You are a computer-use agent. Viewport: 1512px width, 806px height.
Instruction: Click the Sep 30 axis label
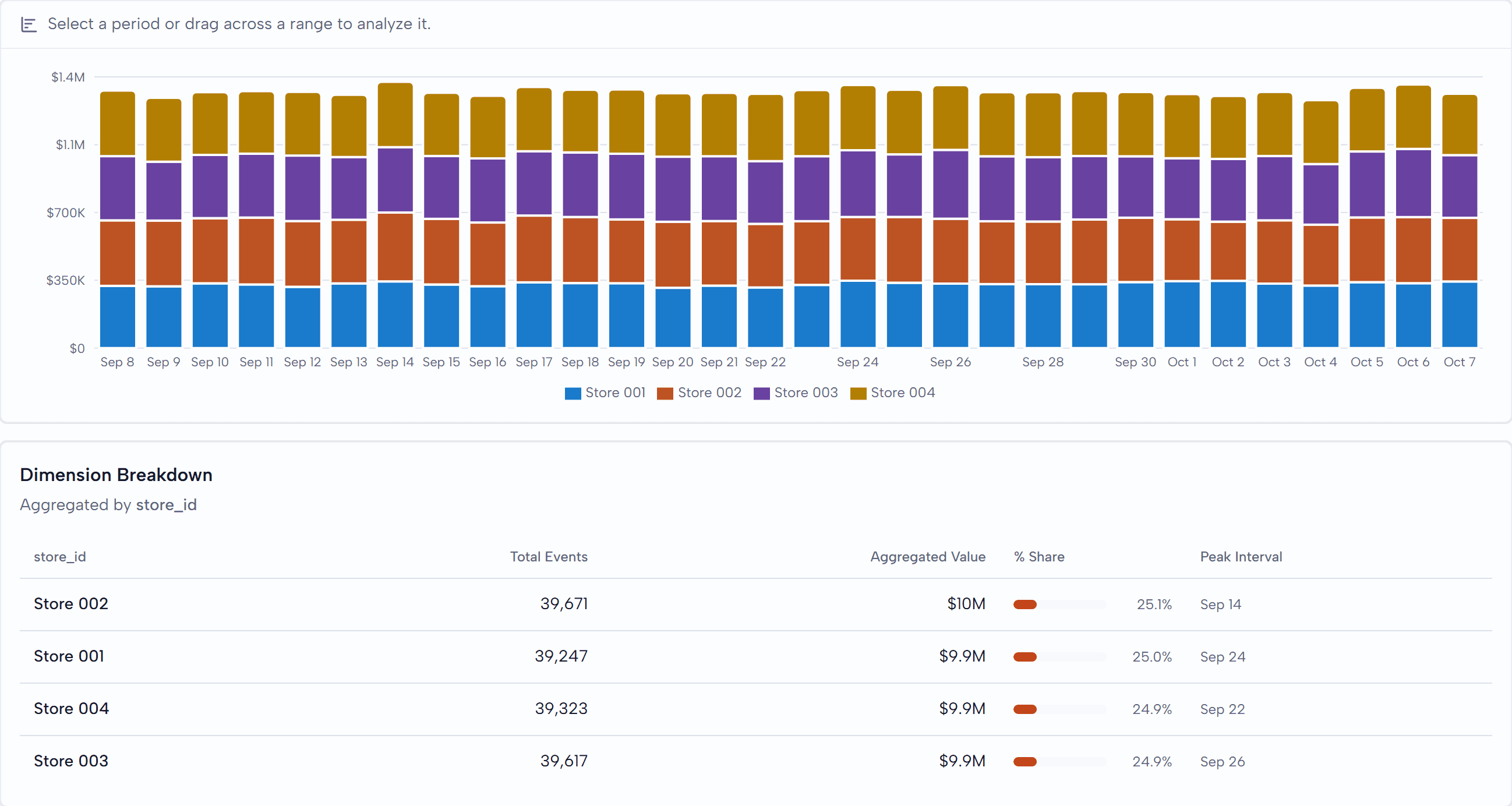[x=1135, y=362]
